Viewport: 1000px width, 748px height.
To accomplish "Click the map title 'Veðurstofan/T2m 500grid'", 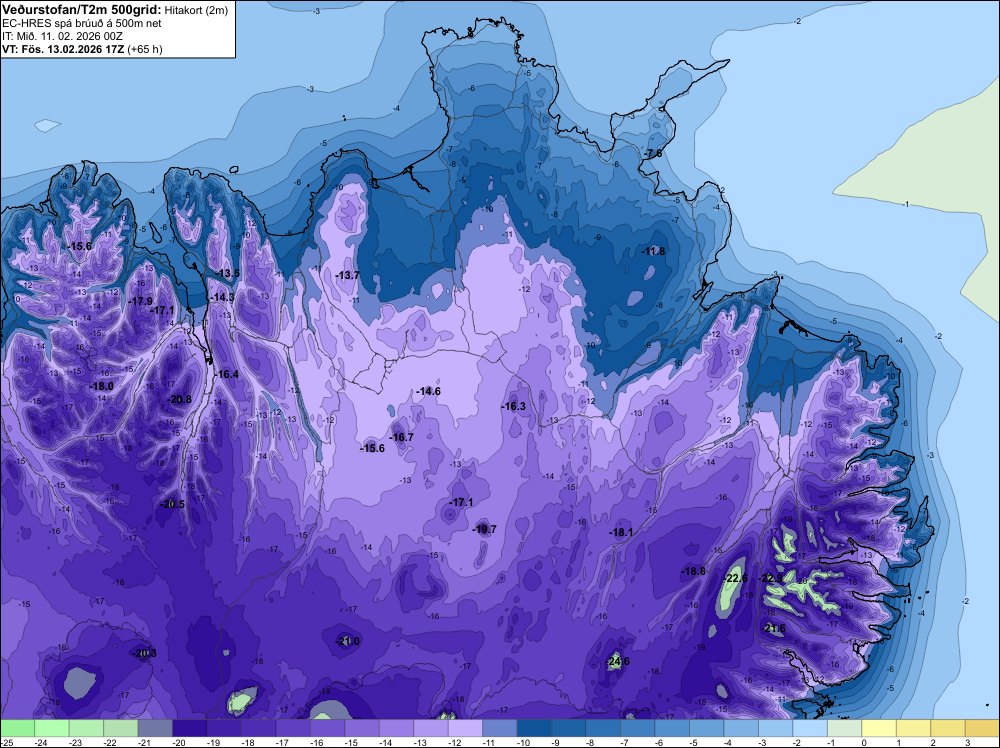I will (82, 10).
